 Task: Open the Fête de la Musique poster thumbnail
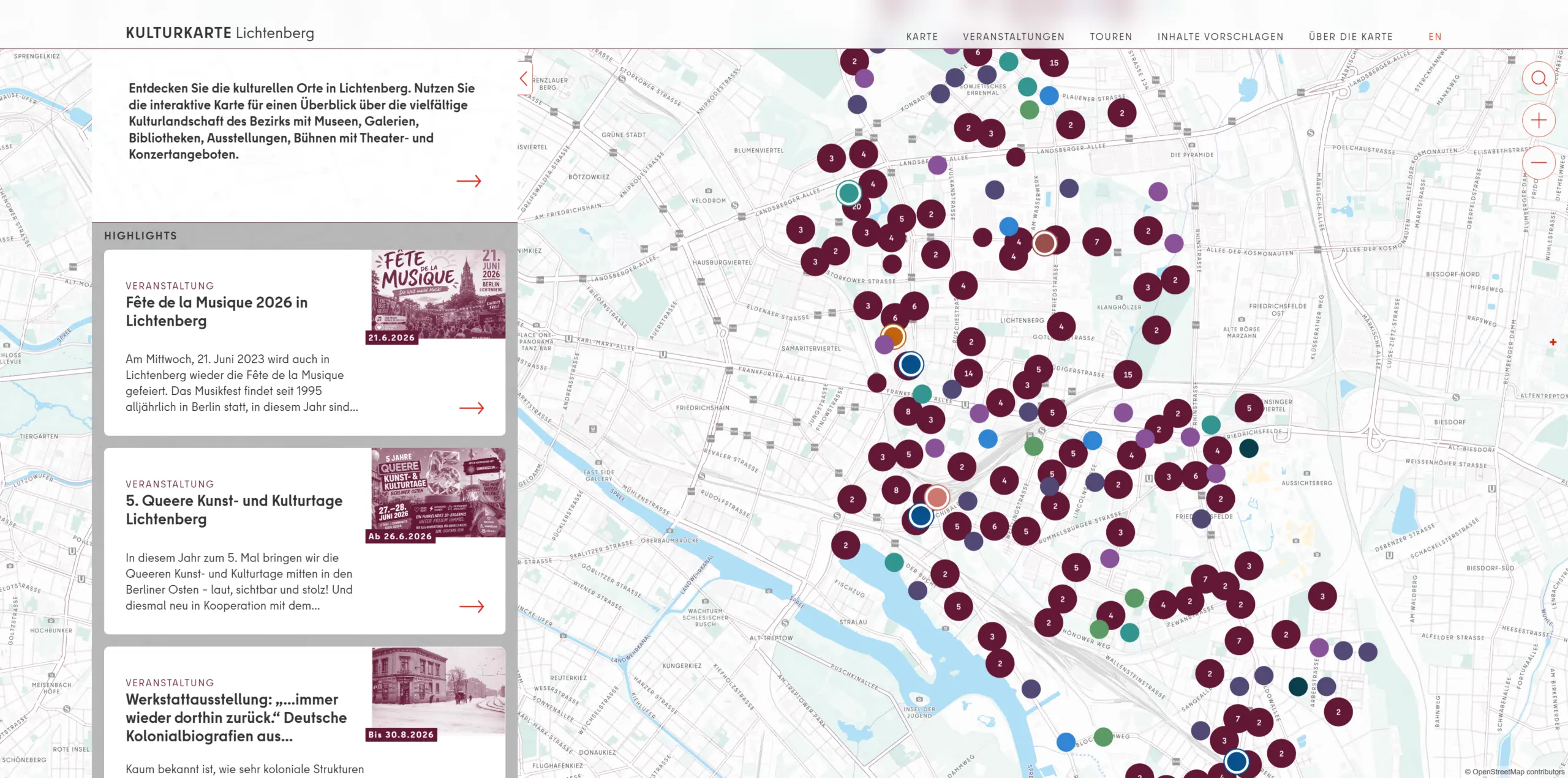pyautogui.click(x=439, y=294)
